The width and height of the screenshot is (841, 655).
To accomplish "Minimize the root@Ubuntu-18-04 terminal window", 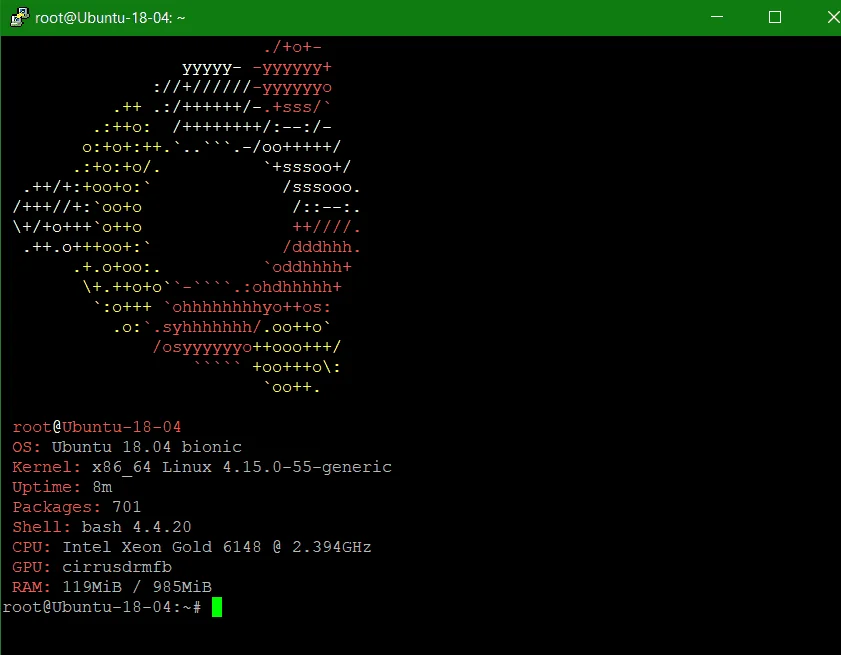I will pyautogui.click(x=717, y=17).
